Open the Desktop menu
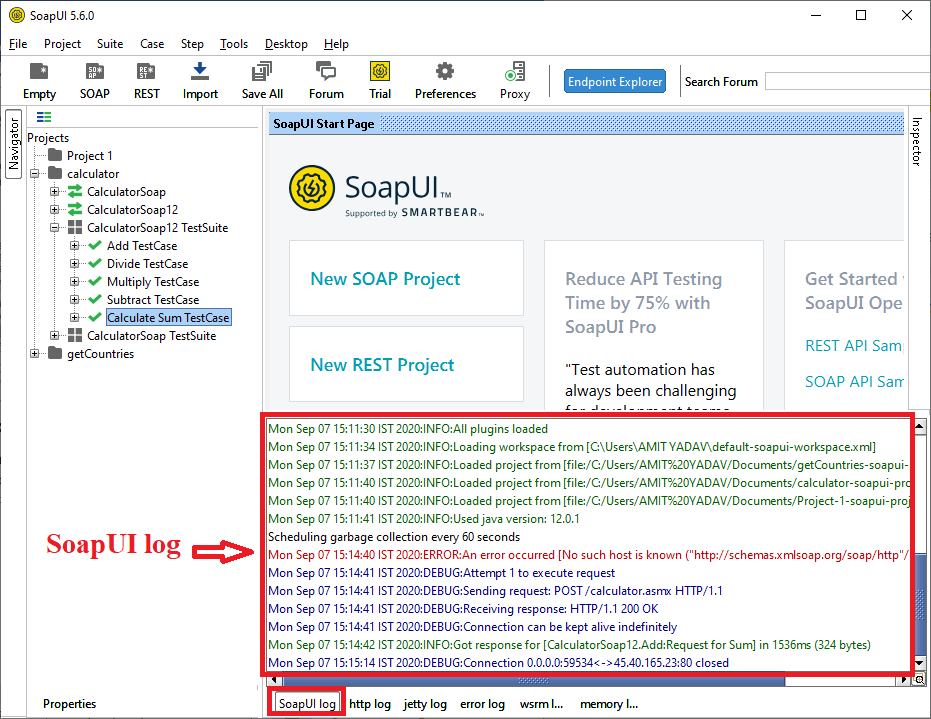This screenshot has width=931, height=719. click(286, 44)
